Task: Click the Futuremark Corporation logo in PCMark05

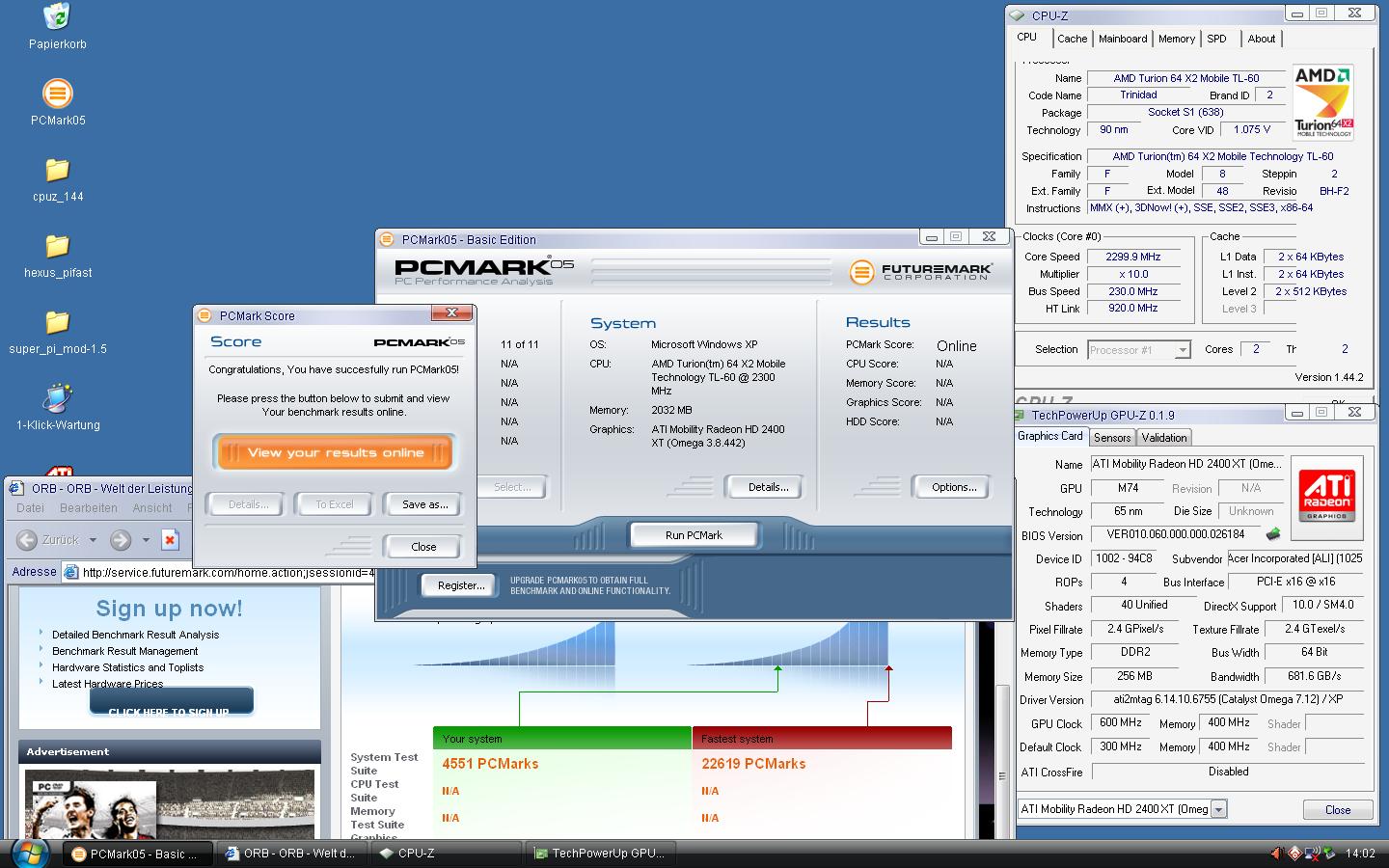Action: click(x=921, y=271)
